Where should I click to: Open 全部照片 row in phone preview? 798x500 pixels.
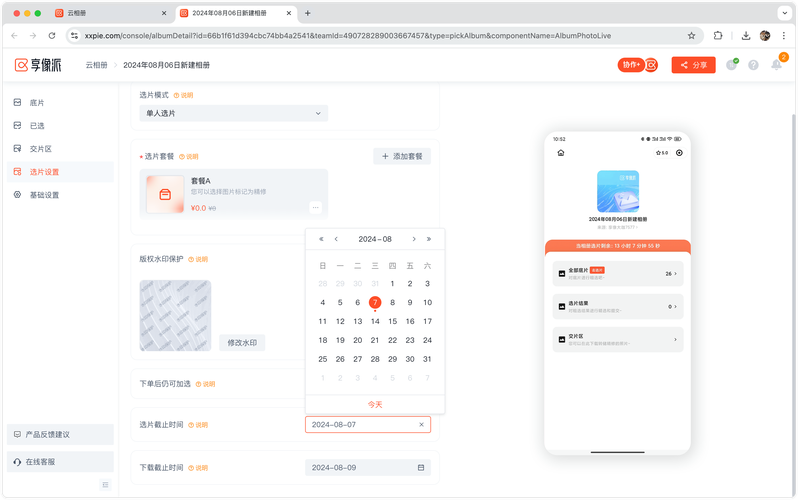click(x=617, y=273)
